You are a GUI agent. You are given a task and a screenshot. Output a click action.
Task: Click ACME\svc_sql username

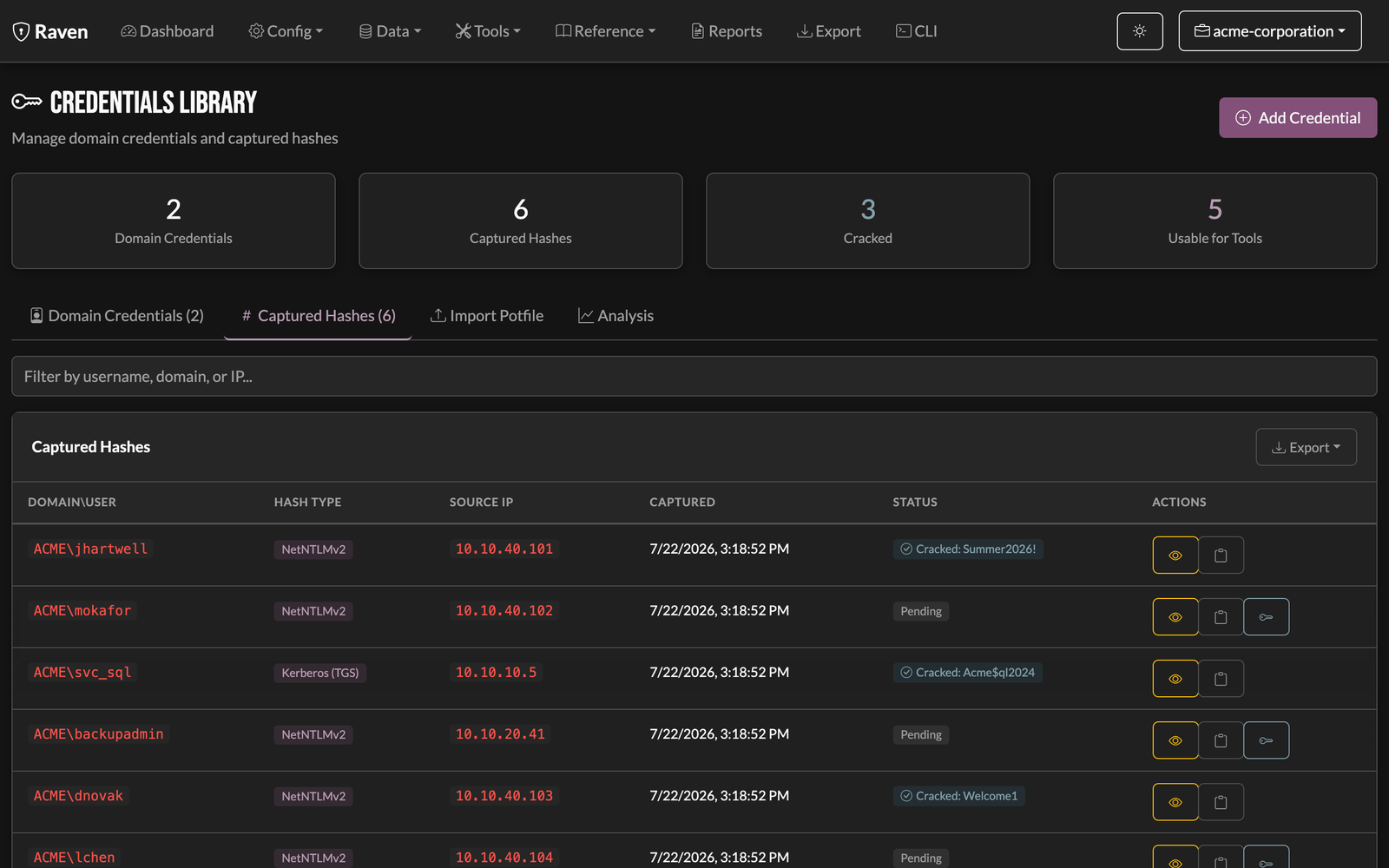tap(82, 673)
